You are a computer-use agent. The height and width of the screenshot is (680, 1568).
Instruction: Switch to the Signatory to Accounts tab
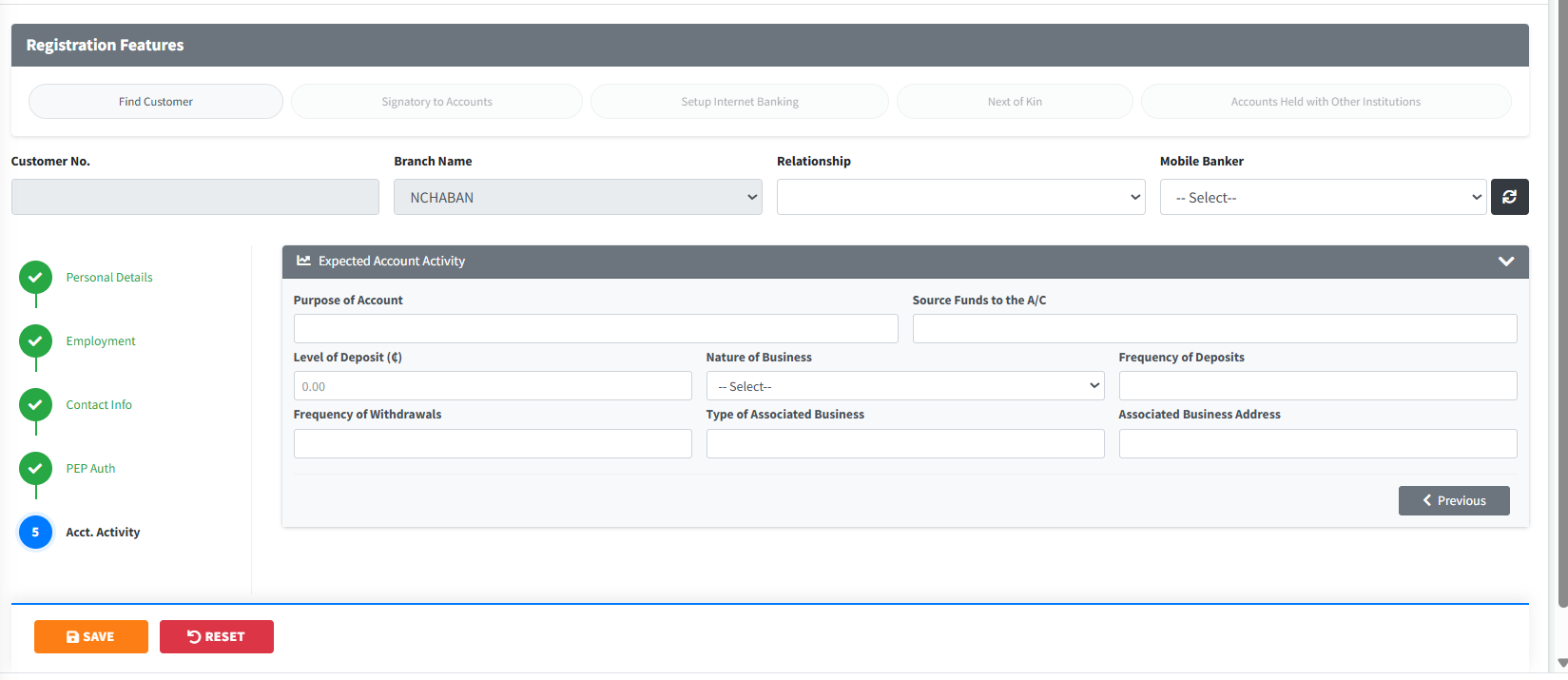click(436, 102)
